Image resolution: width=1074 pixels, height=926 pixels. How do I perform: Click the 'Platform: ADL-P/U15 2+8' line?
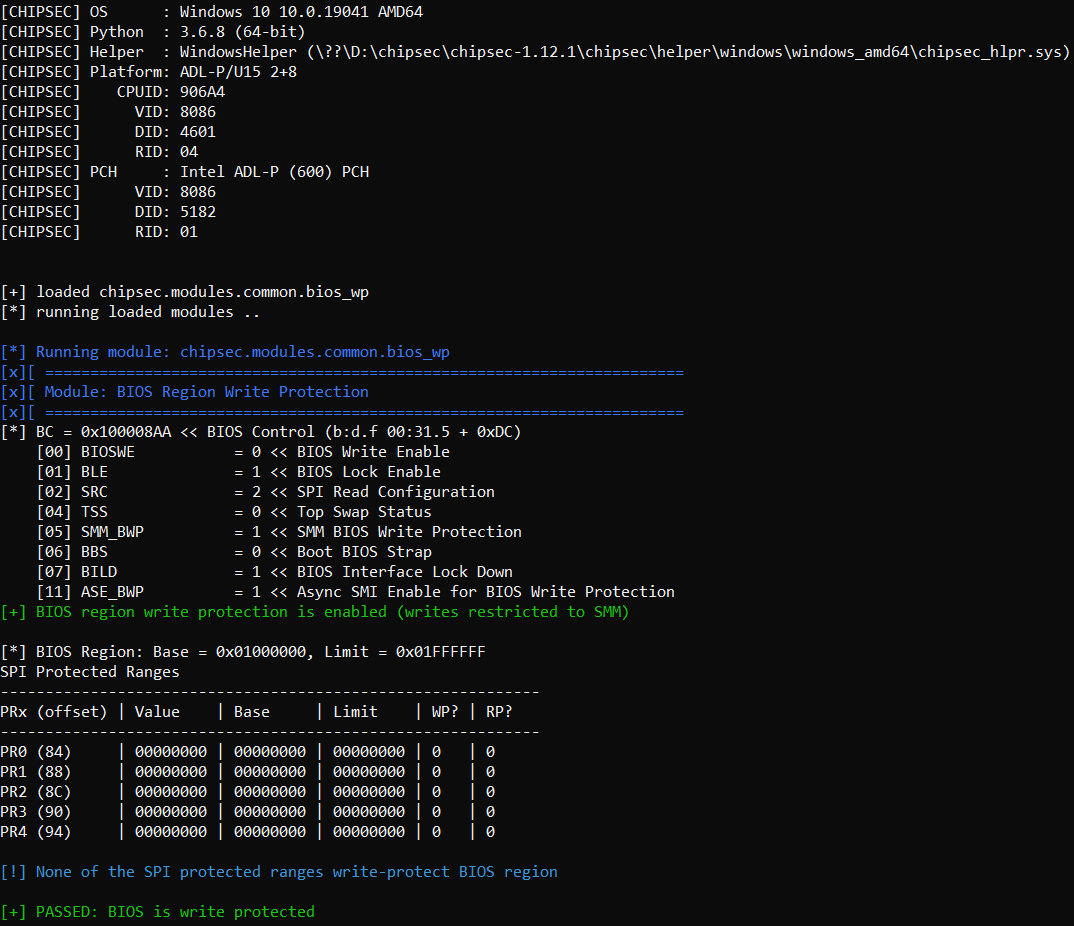click(149, 72)
